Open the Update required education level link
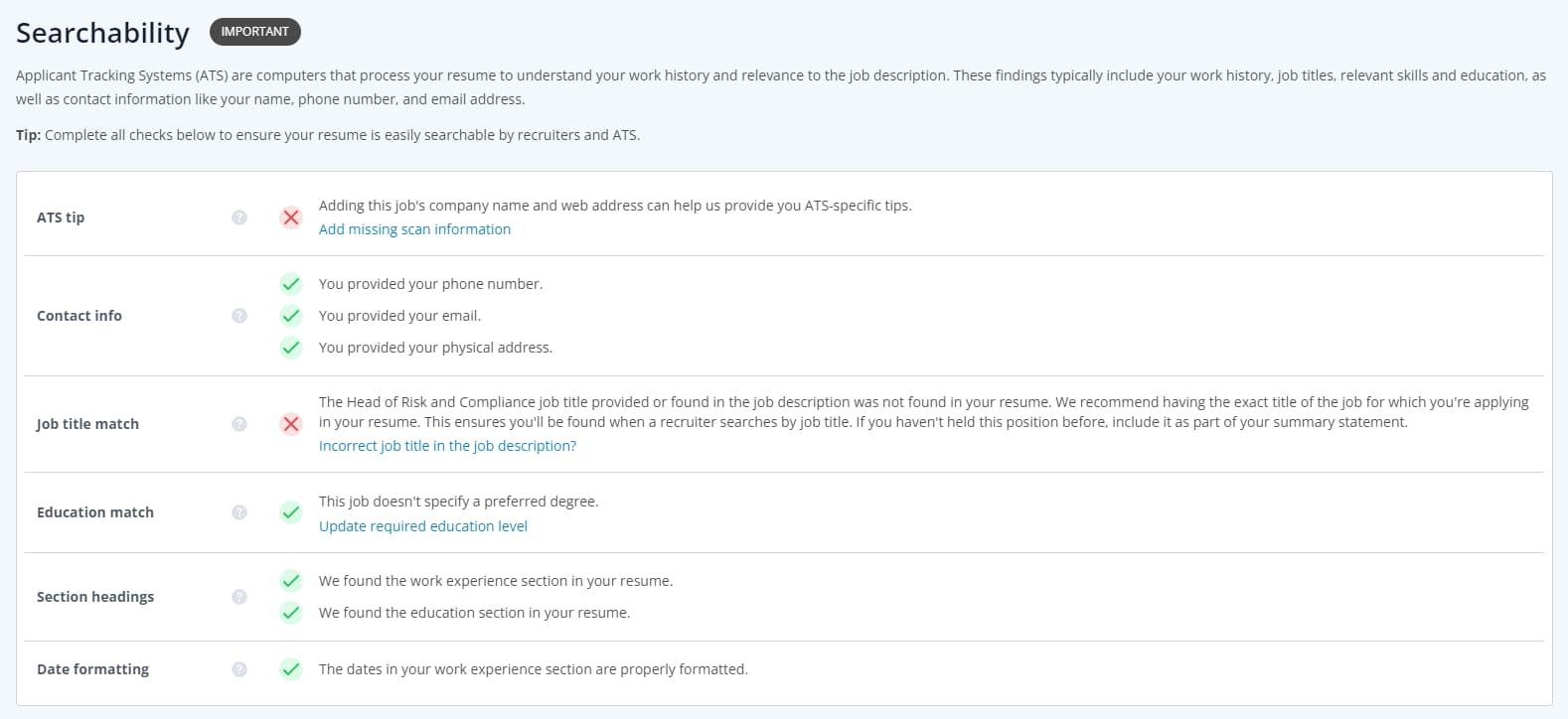The image size is (1568, 719). [422, 526]
